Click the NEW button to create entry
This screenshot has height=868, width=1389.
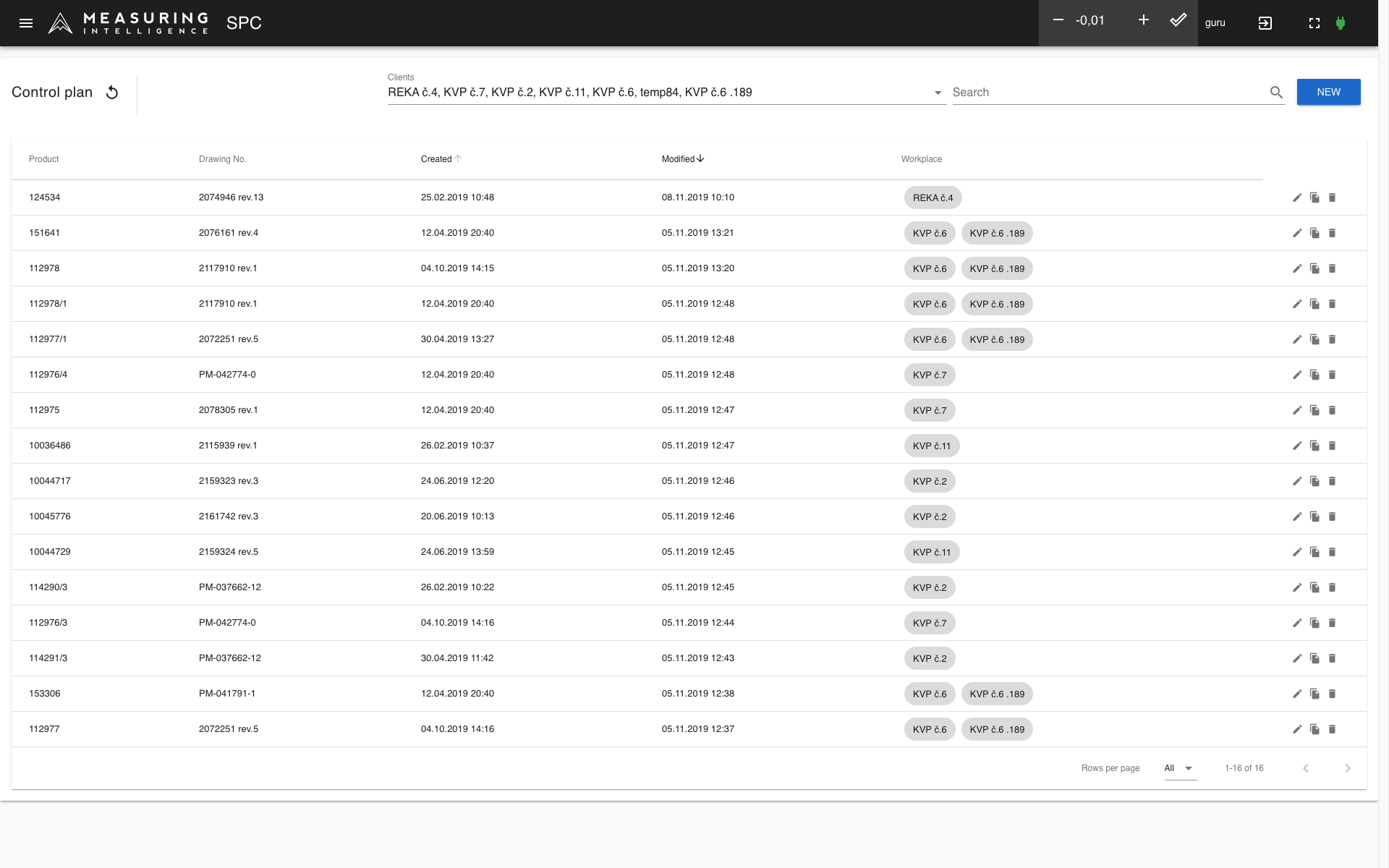tap(1329, 91)
